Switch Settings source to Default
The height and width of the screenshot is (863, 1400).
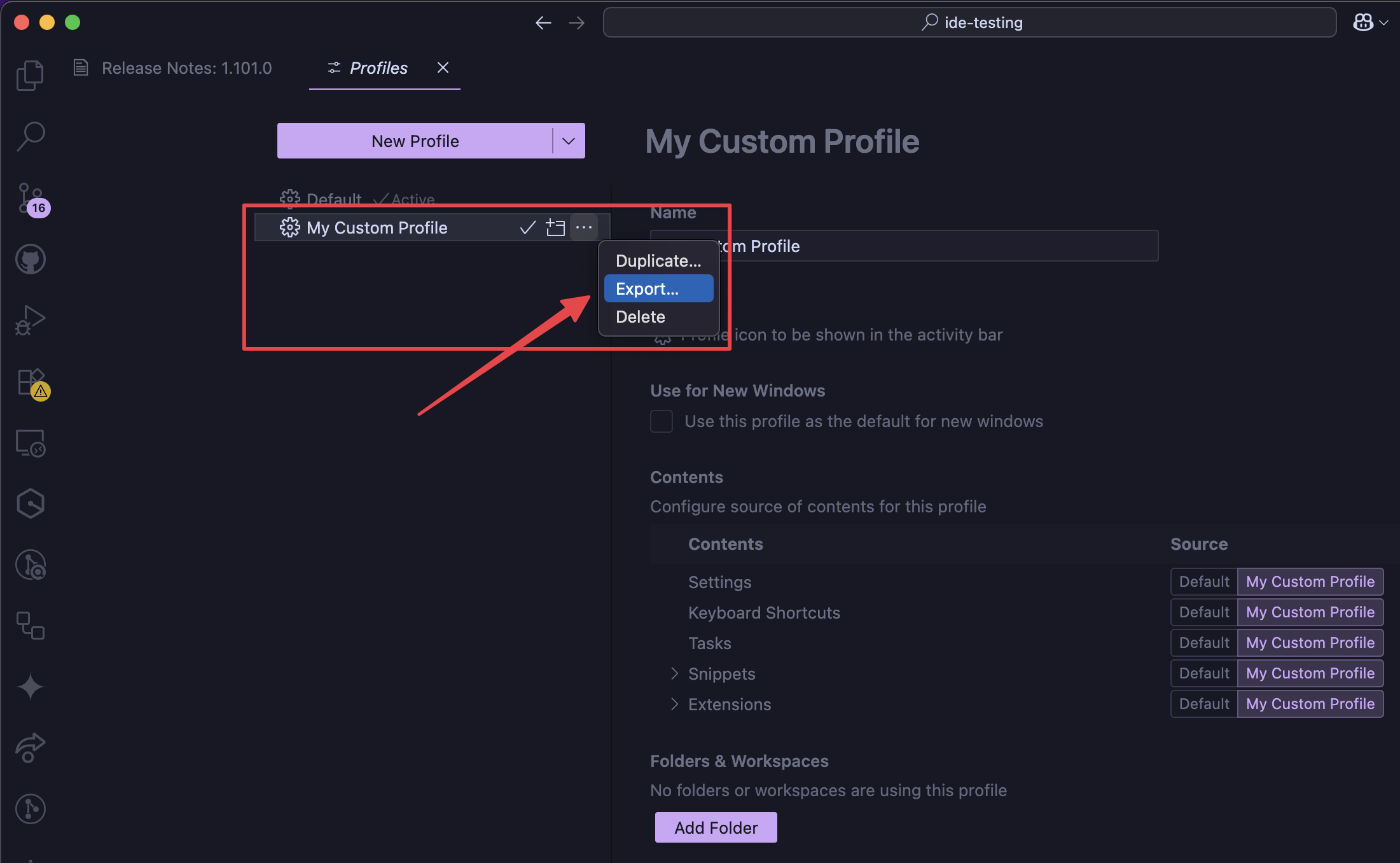tap(1203, 581)
